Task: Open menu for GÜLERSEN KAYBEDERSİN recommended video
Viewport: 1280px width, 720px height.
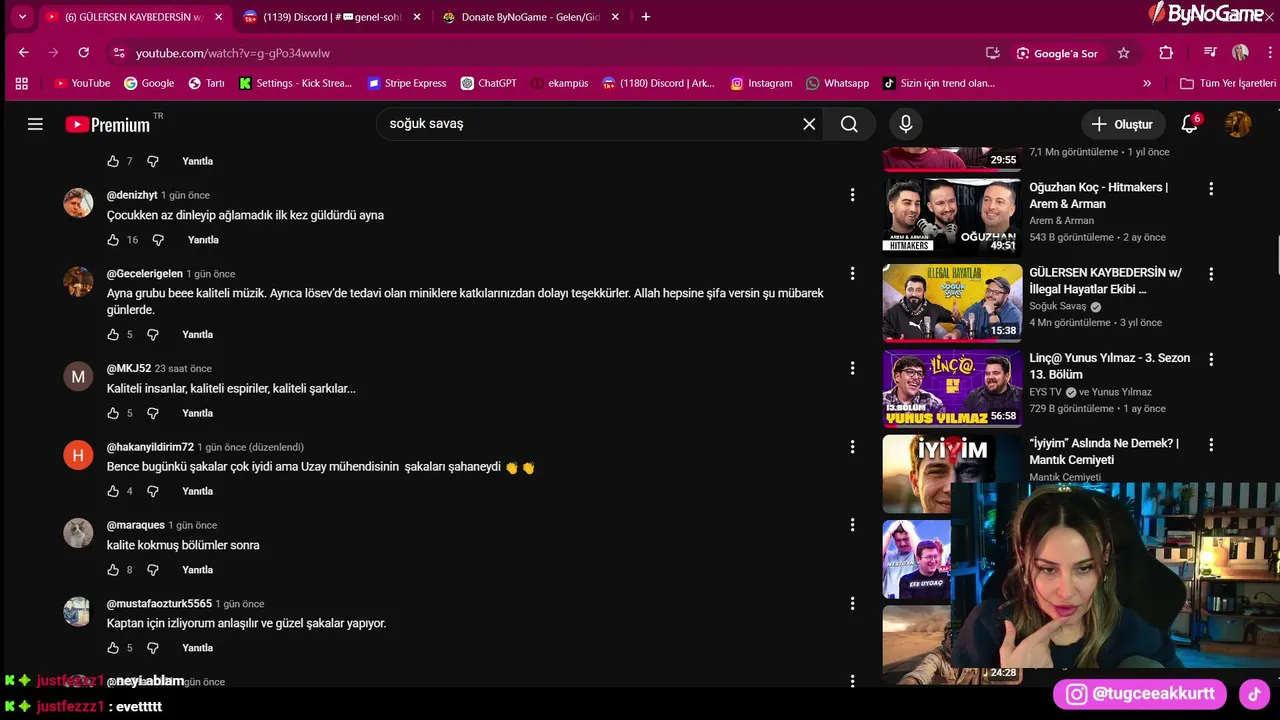Action: coord(1211,274)
